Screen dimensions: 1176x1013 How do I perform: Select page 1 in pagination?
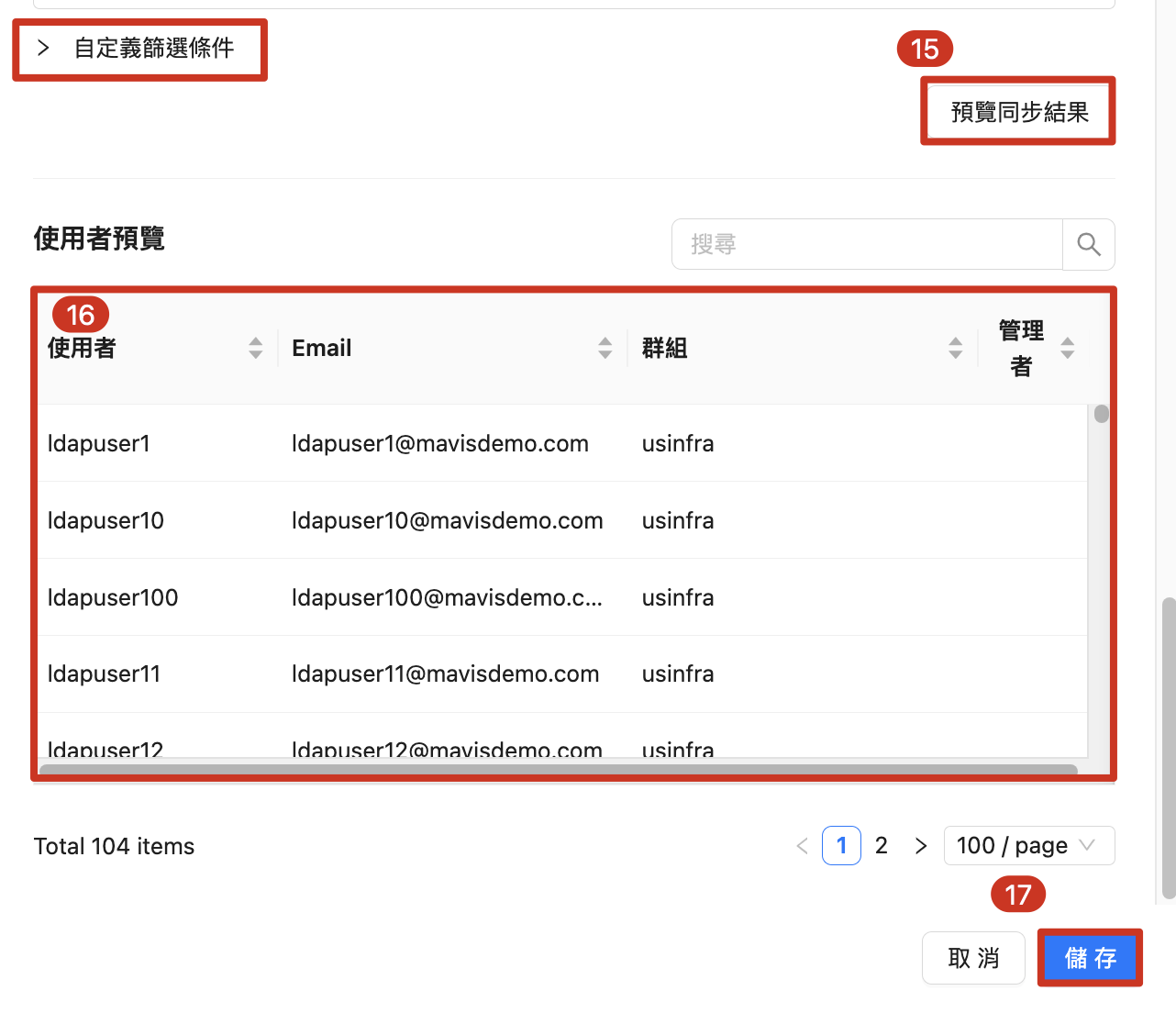pyautogui.click(x=841, y=845)
